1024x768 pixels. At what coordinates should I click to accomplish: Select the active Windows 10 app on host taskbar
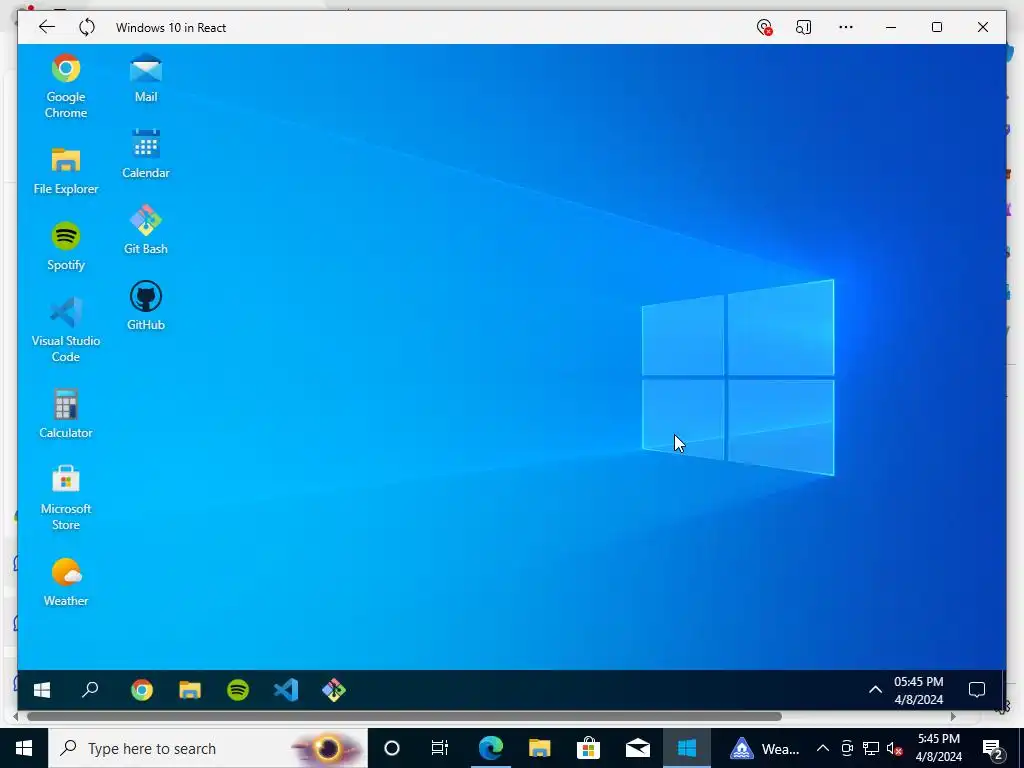pos(686,748)
